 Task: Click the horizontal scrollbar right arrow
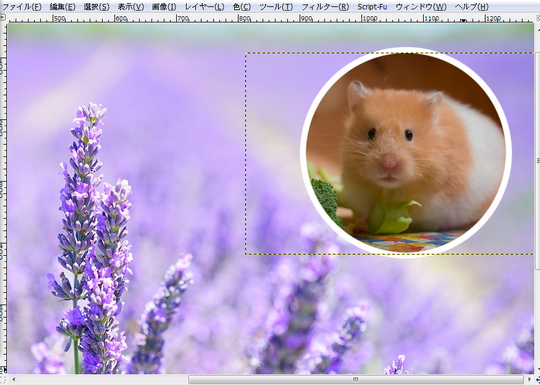click(x=529, y=379)
